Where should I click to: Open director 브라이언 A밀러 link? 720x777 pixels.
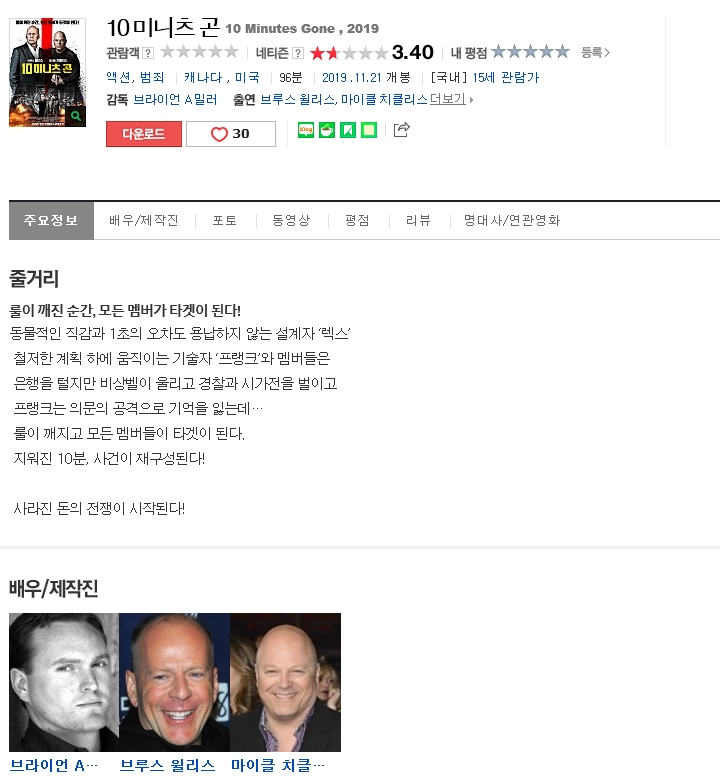click(175, 100)
